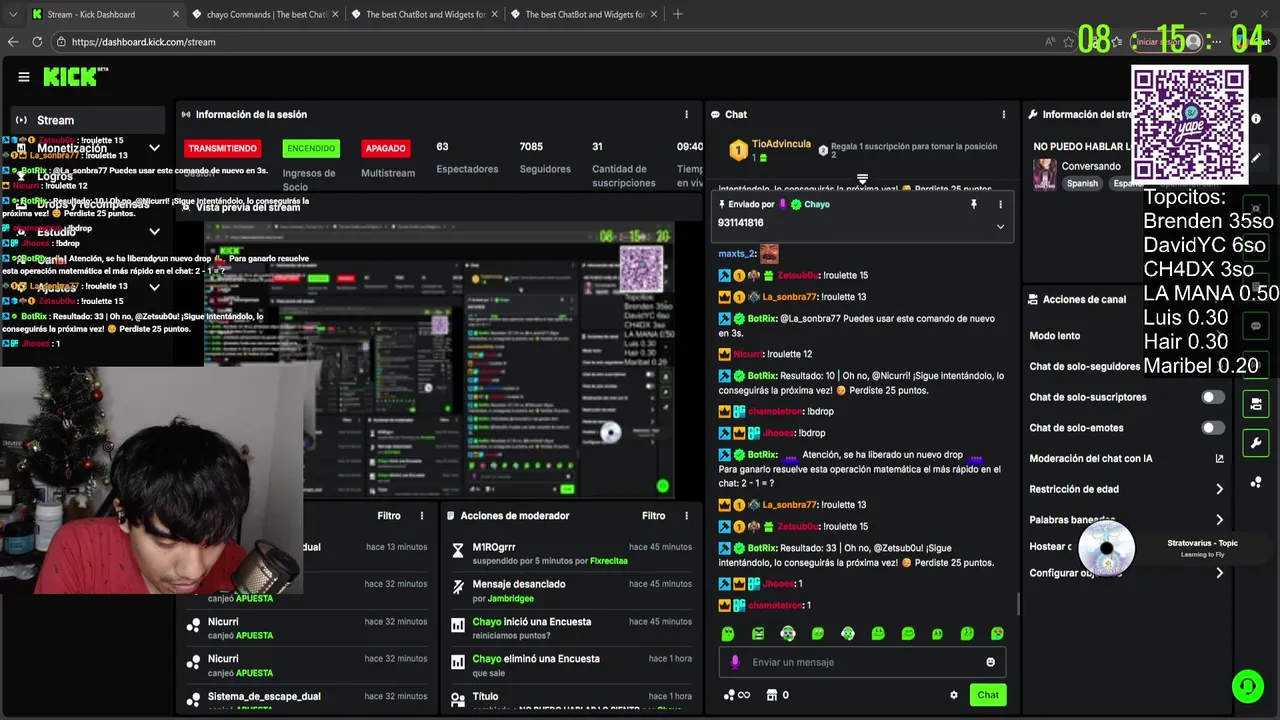This screenshot has width=1280, height=720.
Task: Click Nicurri's name on the !roulette 12 message
Action: 746,354
